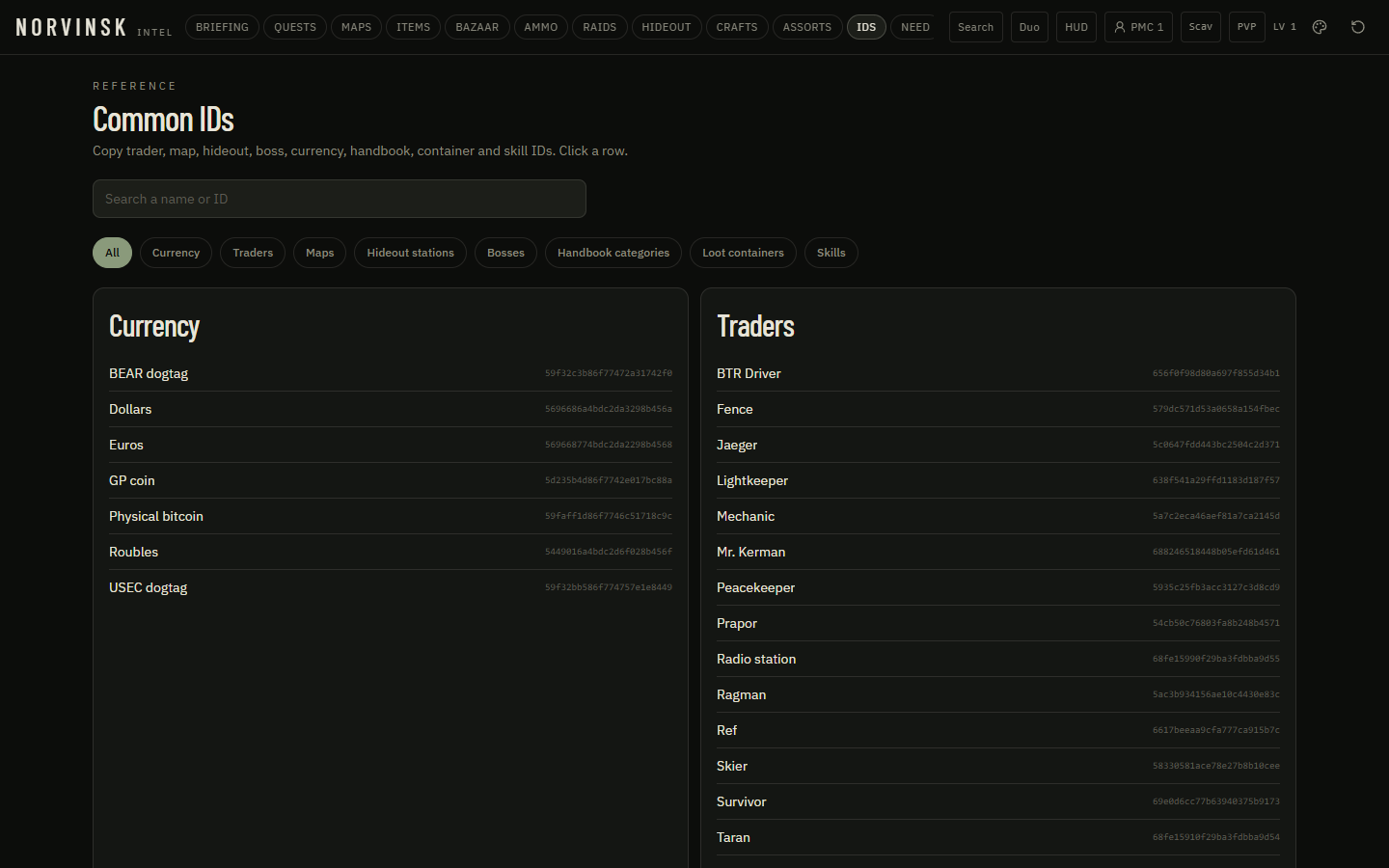This screenshot has width=1389, height=868.
Task: Filter IDs by Traders
Action: coord(253,253)
